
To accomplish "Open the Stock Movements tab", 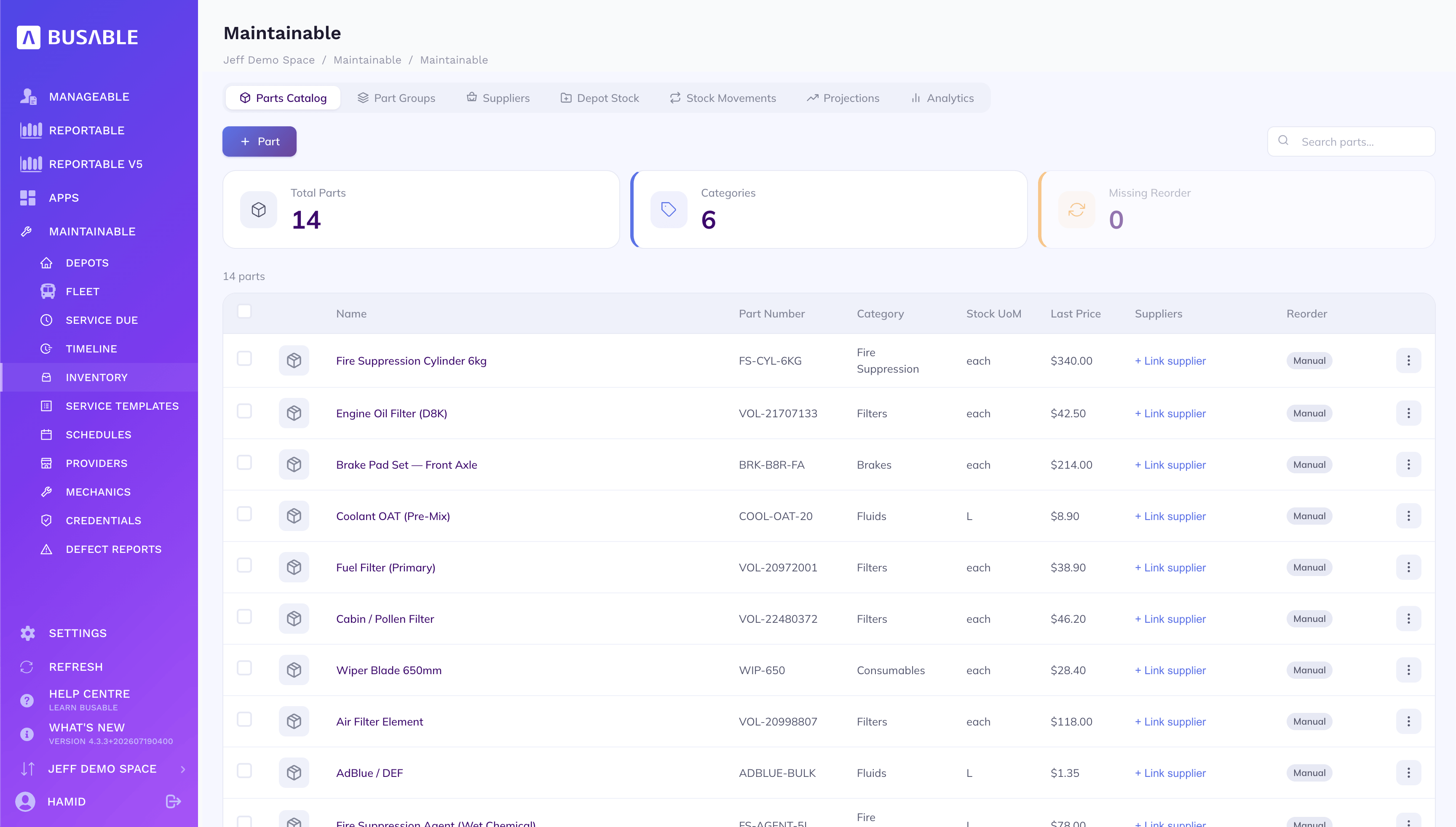I will coord(723,98).
